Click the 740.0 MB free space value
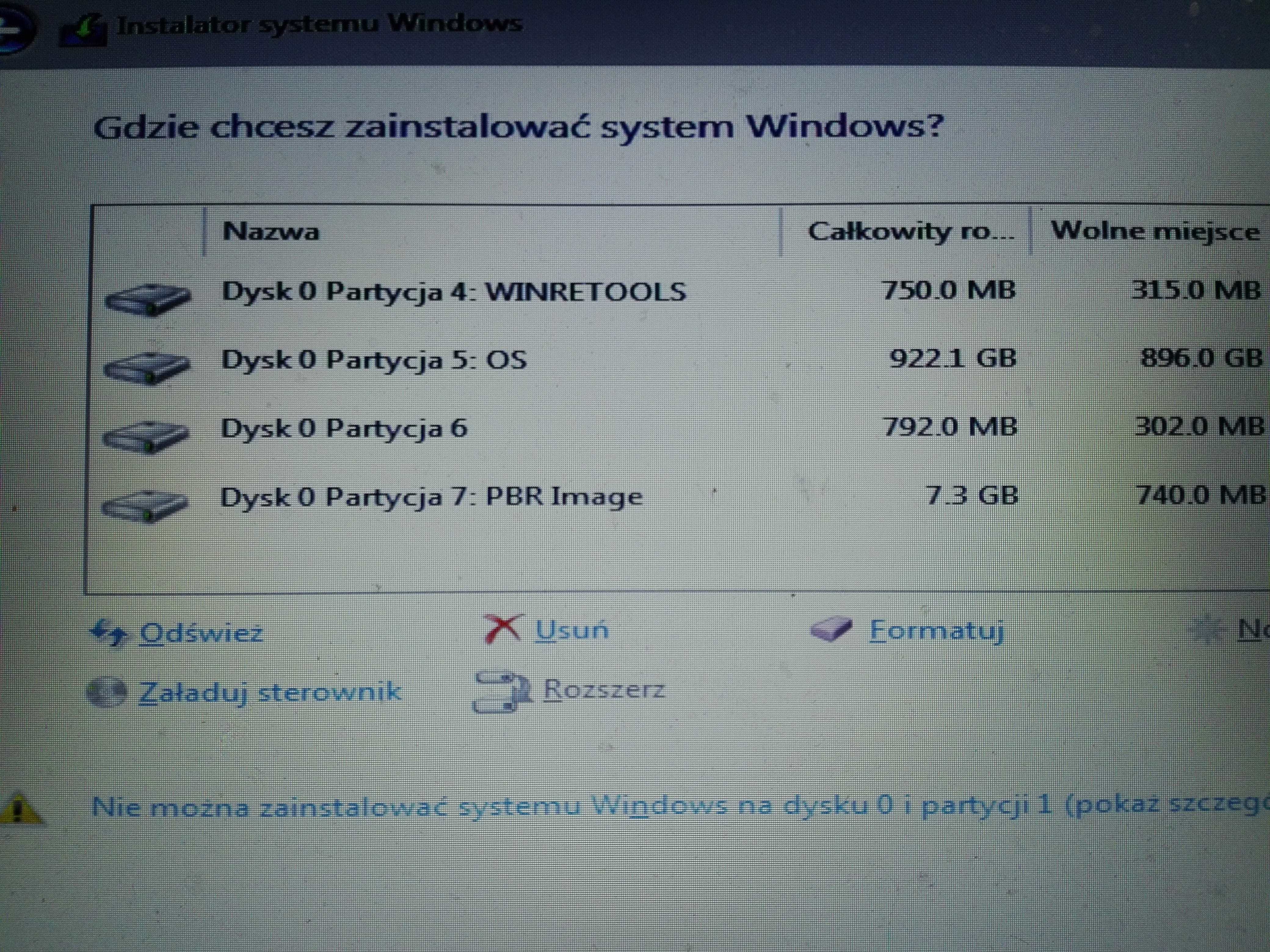 pos(1201,495)
